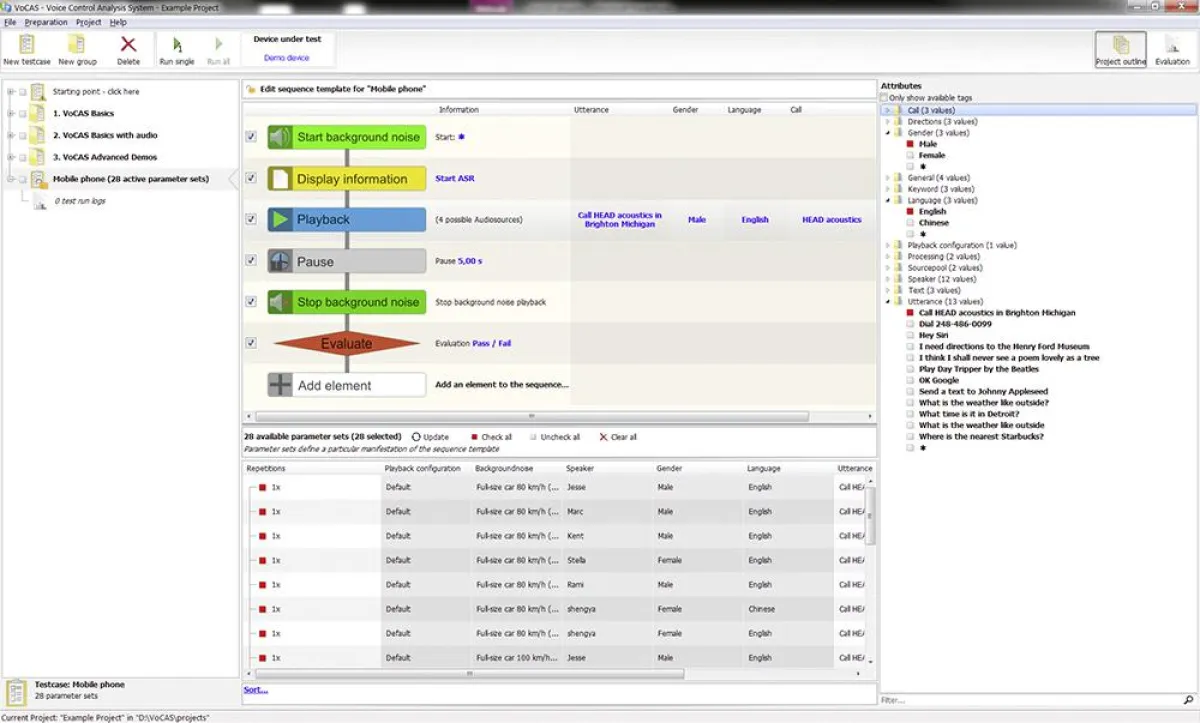Open the File menu

10,22
